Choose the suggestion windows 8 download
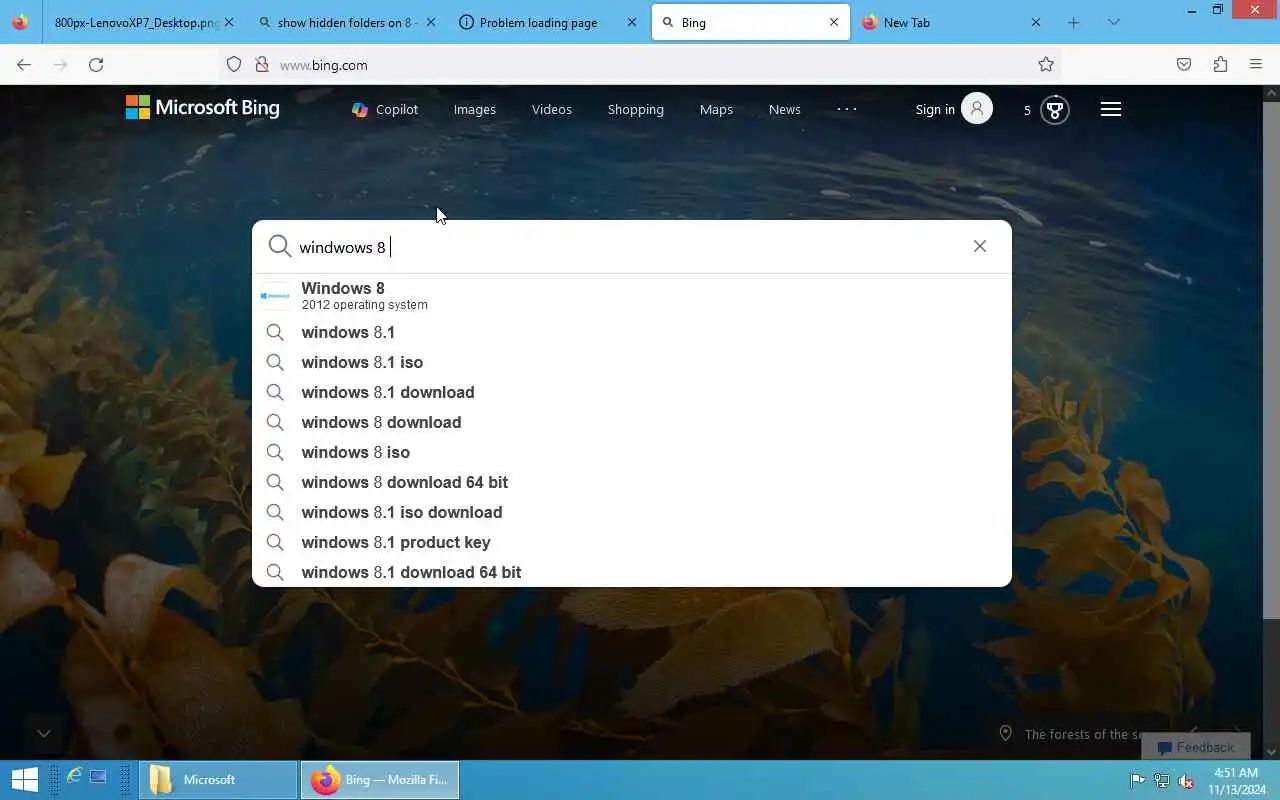Viewport: 1280px width, 800px height. 632,422
